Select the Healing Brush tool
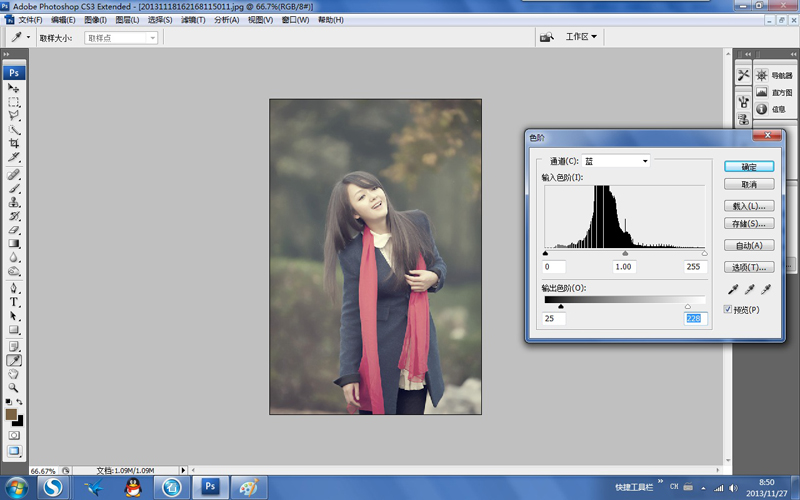Image resolution: width=800 pixels, height=500 pixels. 13,174
